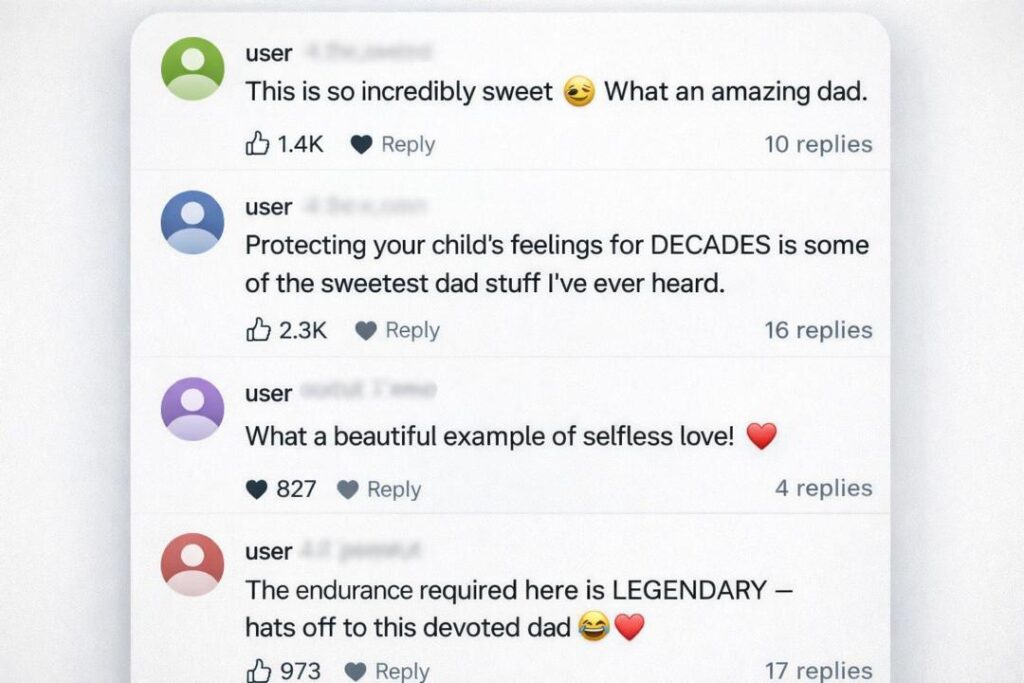
Task: Toggle the heart showing 827 likes
Action: point(257,490)
